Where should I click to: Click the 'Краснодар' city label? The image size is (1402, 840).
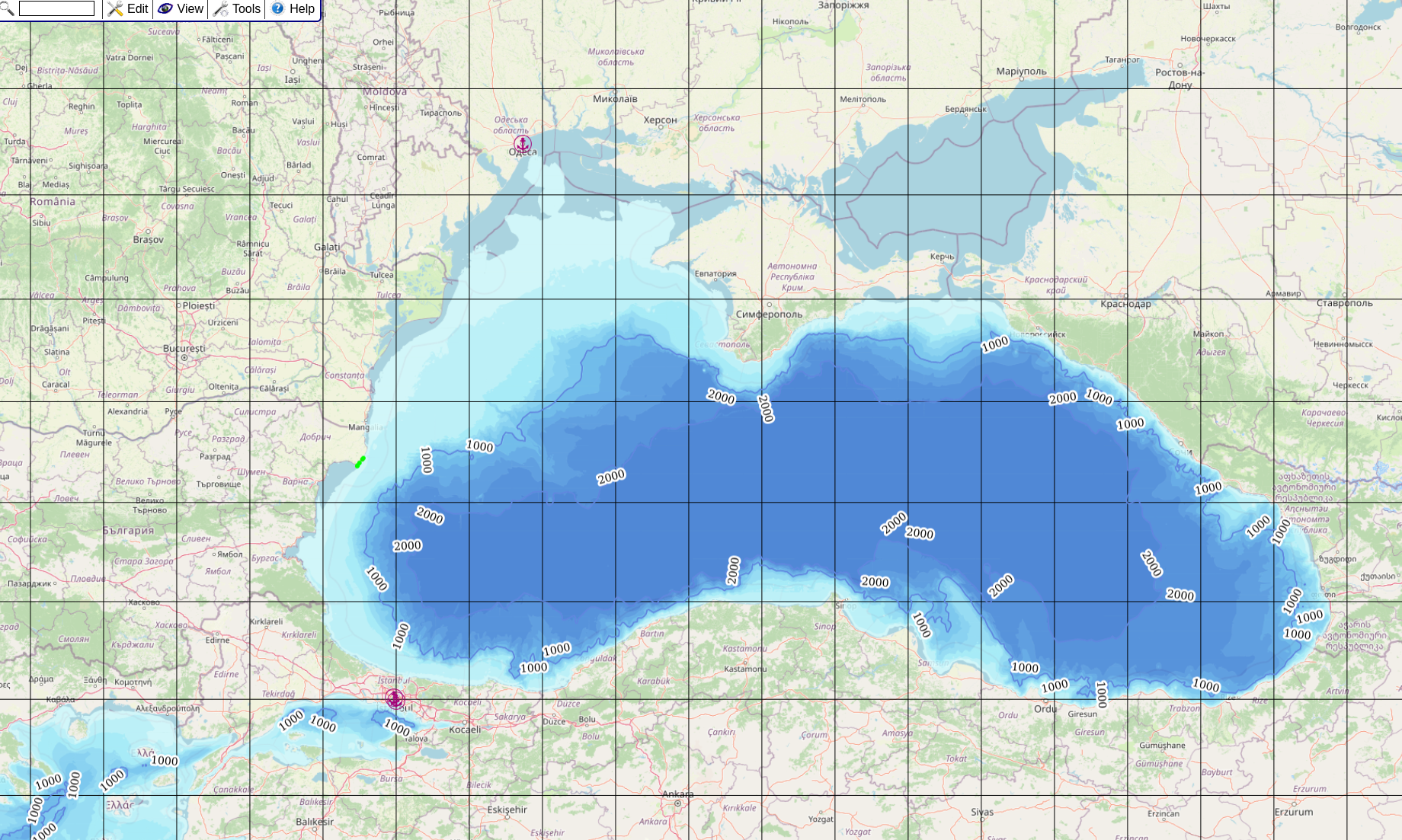[1126, 304]
